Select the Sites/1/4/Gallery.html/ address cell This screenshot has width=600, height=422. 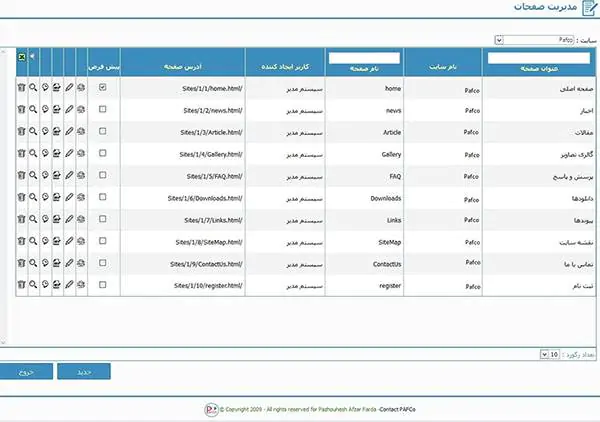183,154
